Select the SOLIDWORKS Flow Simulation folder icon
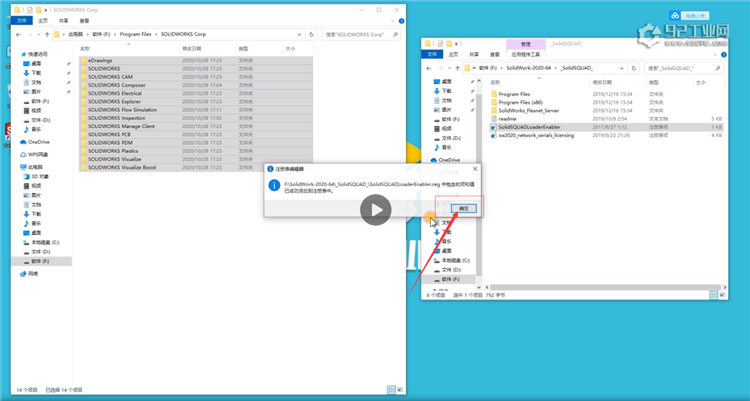Image resolution: width=750 pixels, height=401 pixels. coord(83,110)
